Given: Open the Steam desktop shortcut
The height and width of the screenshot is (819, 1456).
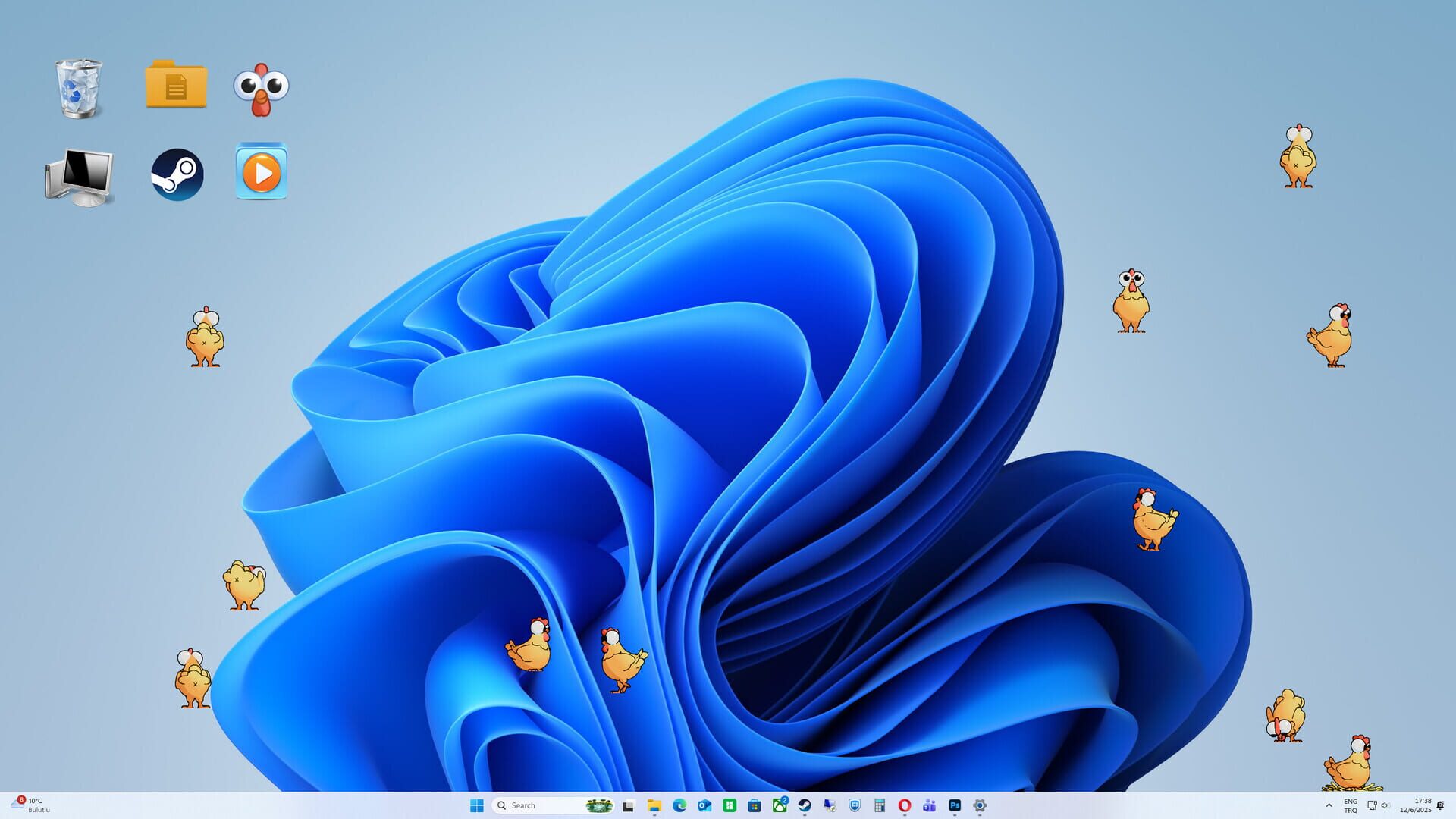Looking at the screenshot, I should [x=176, y=173].
